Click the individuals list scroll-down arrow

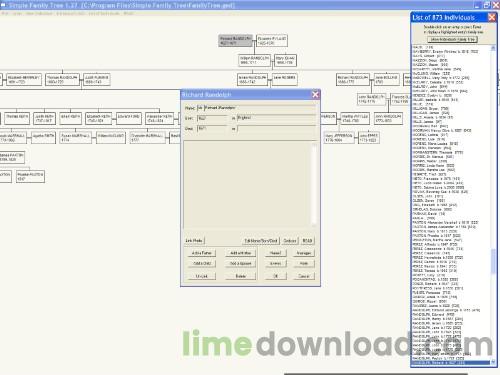click(493, 362)
